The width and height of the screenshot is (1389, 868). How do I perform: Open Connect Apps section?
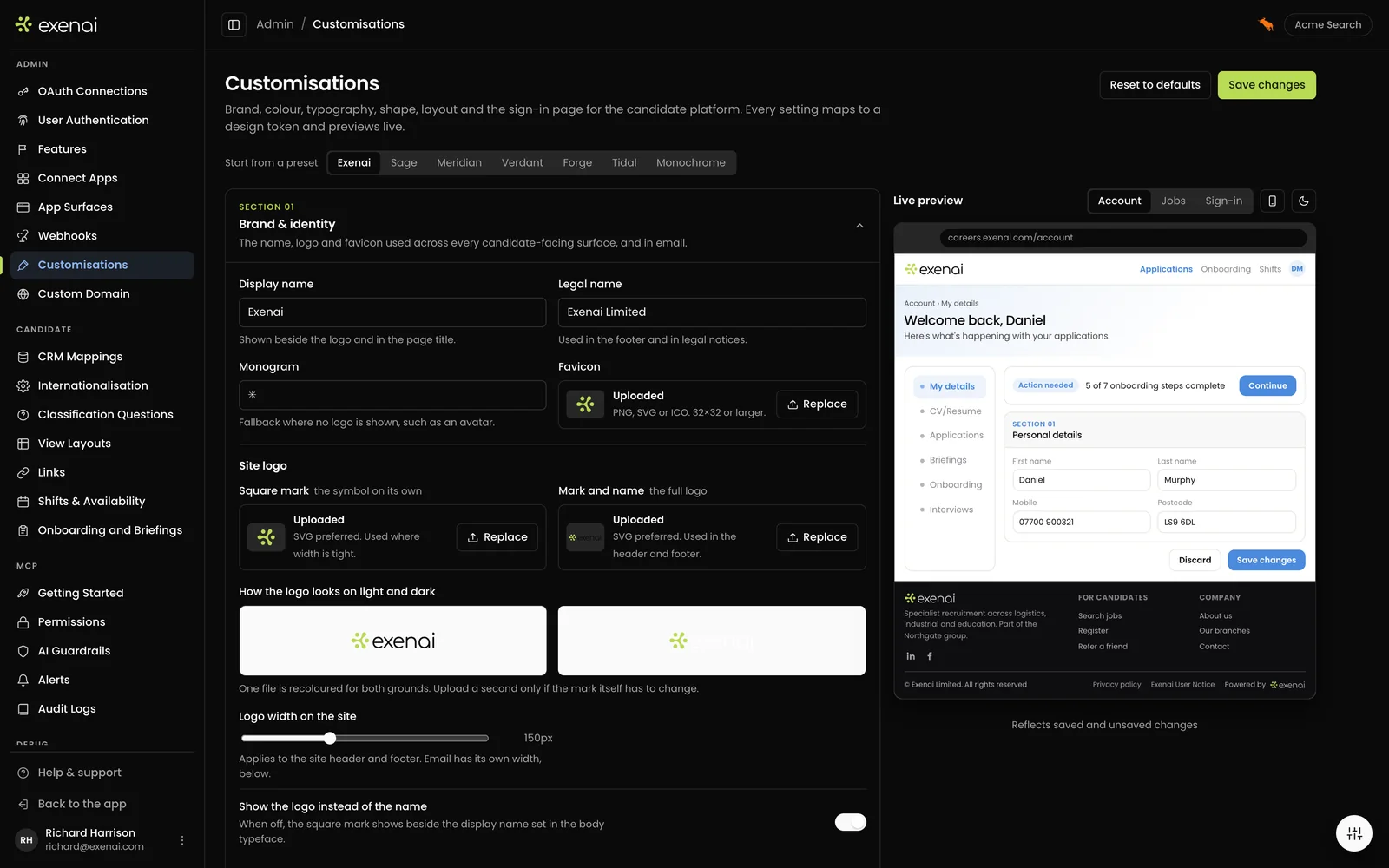click(102, 178)
